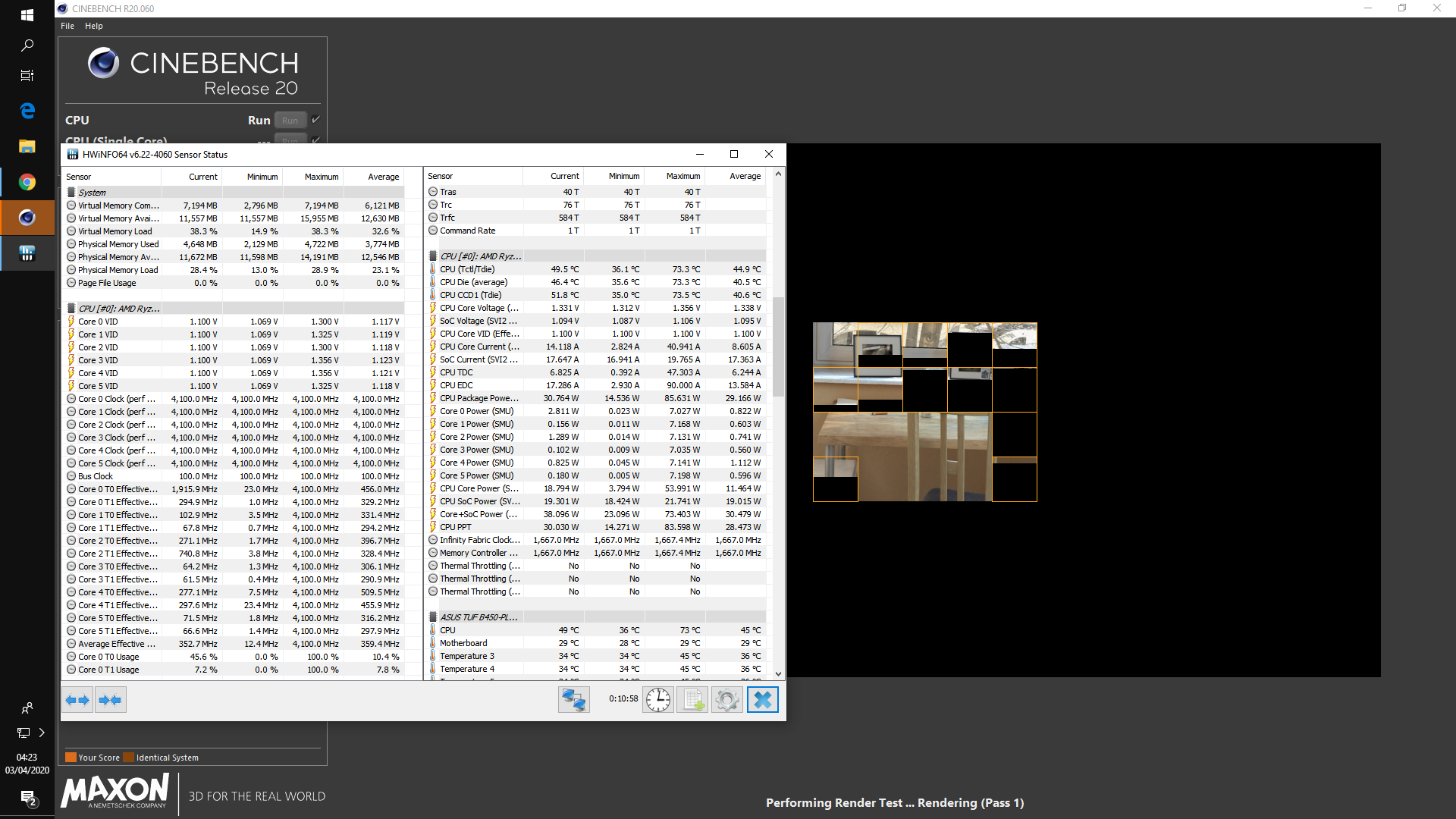Image resolution: width=1456 pixels, height=819 pixels.
Task: Click the CPU (Tctl/Tdie) thermometer icon
Action: pos(433,269)
